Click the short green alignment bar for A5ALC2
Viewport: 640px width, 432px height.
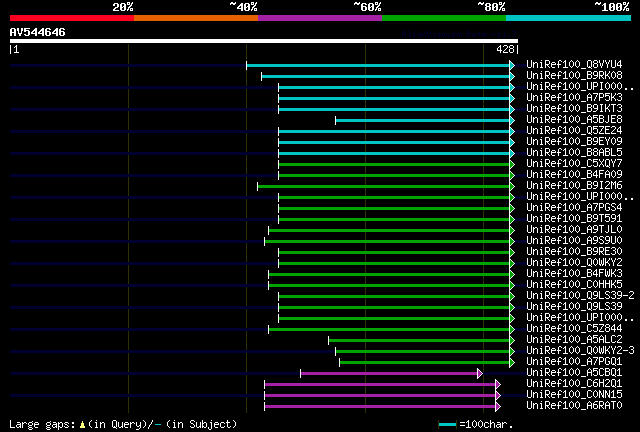coord(419,341)
